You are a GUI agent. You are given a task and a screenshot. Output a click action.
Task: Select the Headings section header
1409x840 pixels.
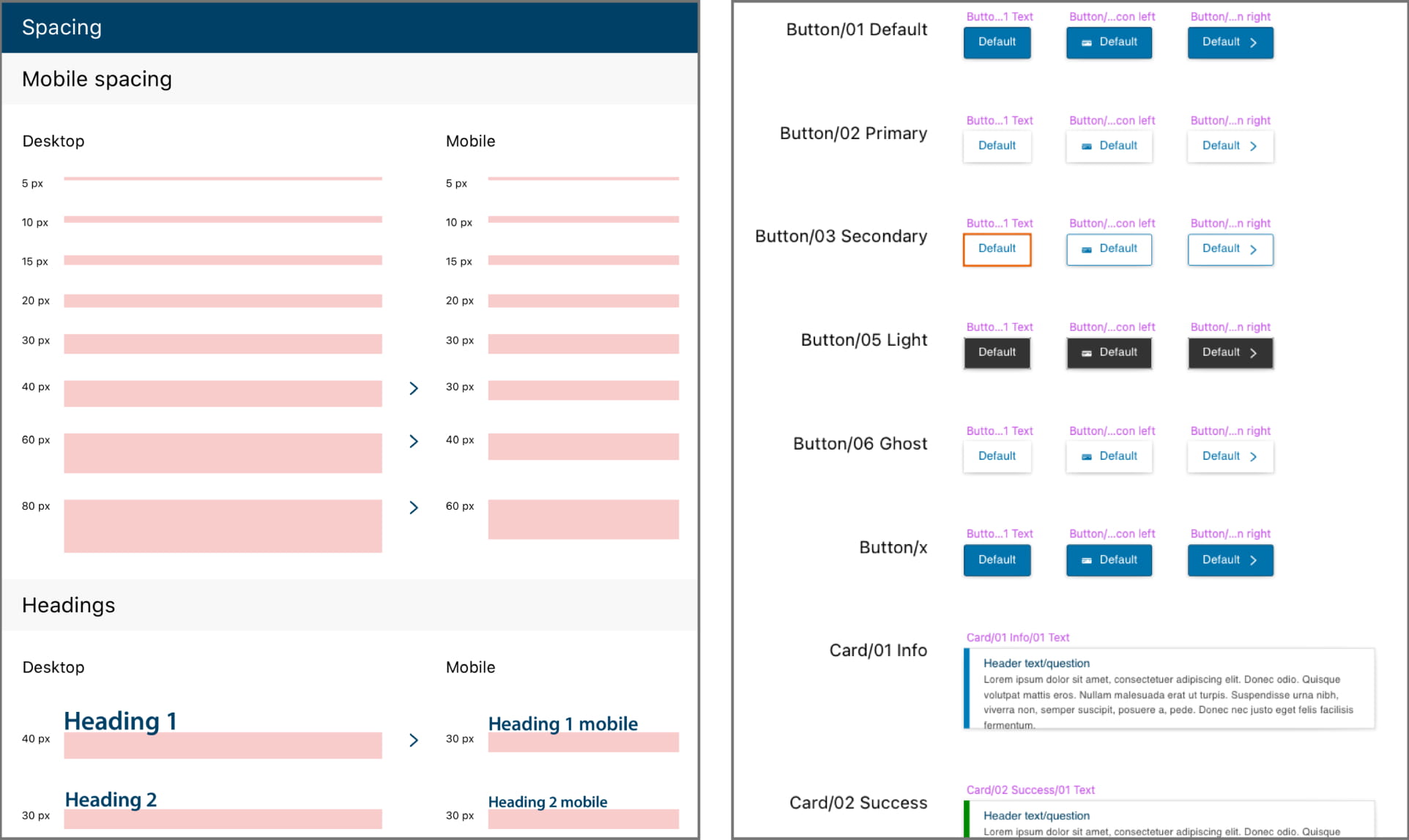[x=68, y=605]
